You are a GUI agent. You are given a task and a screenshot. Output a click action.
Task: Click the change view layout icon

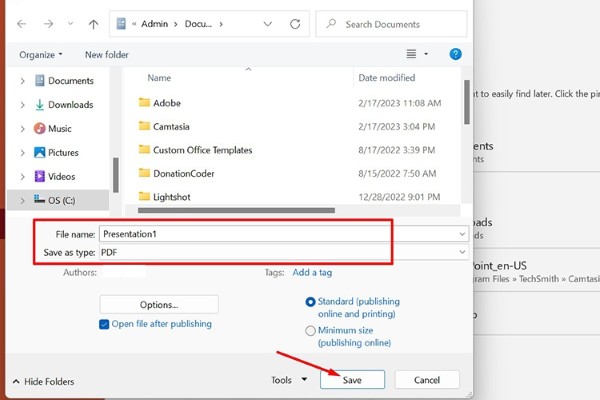(x=411, y=54)
